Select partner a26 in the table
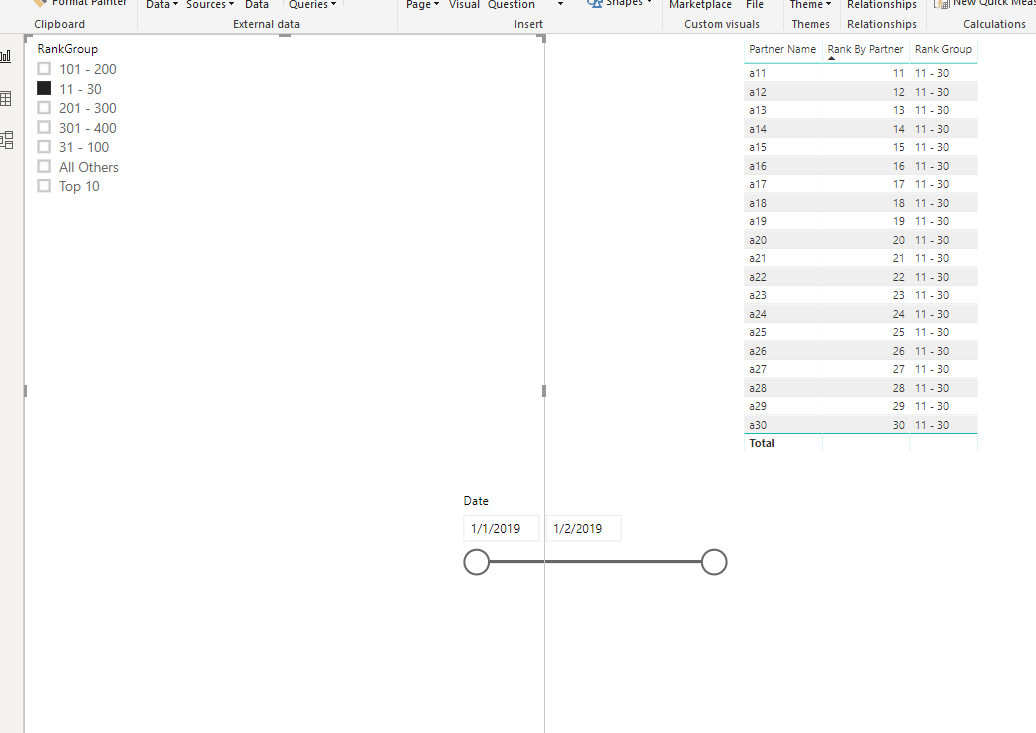The image size is (1036, 733). pyautogui.click(x=758, y=351)
